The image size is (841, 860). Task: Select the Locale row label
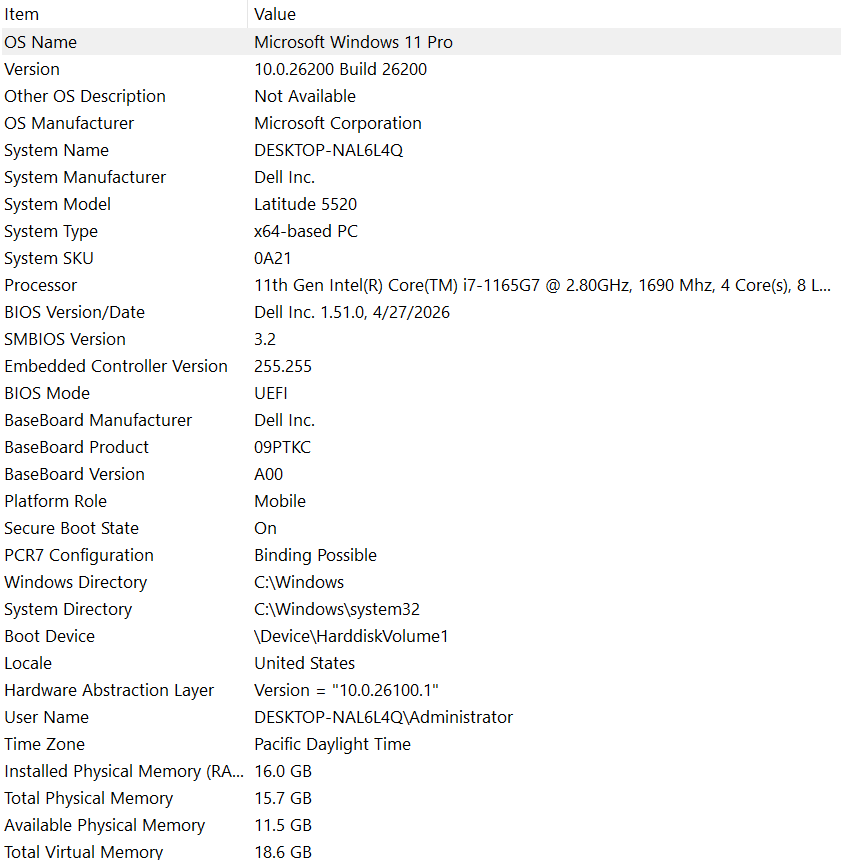click(x=28, y=663)
